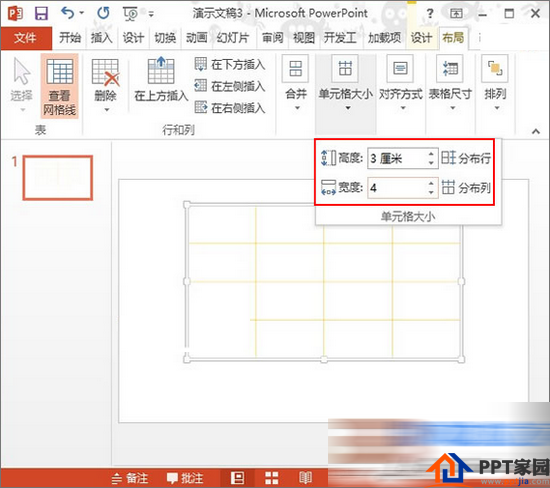Open the File (文件) tab
Image resolution: width=550 pixels, height=488 pixels.
click(x=26, y=38)
